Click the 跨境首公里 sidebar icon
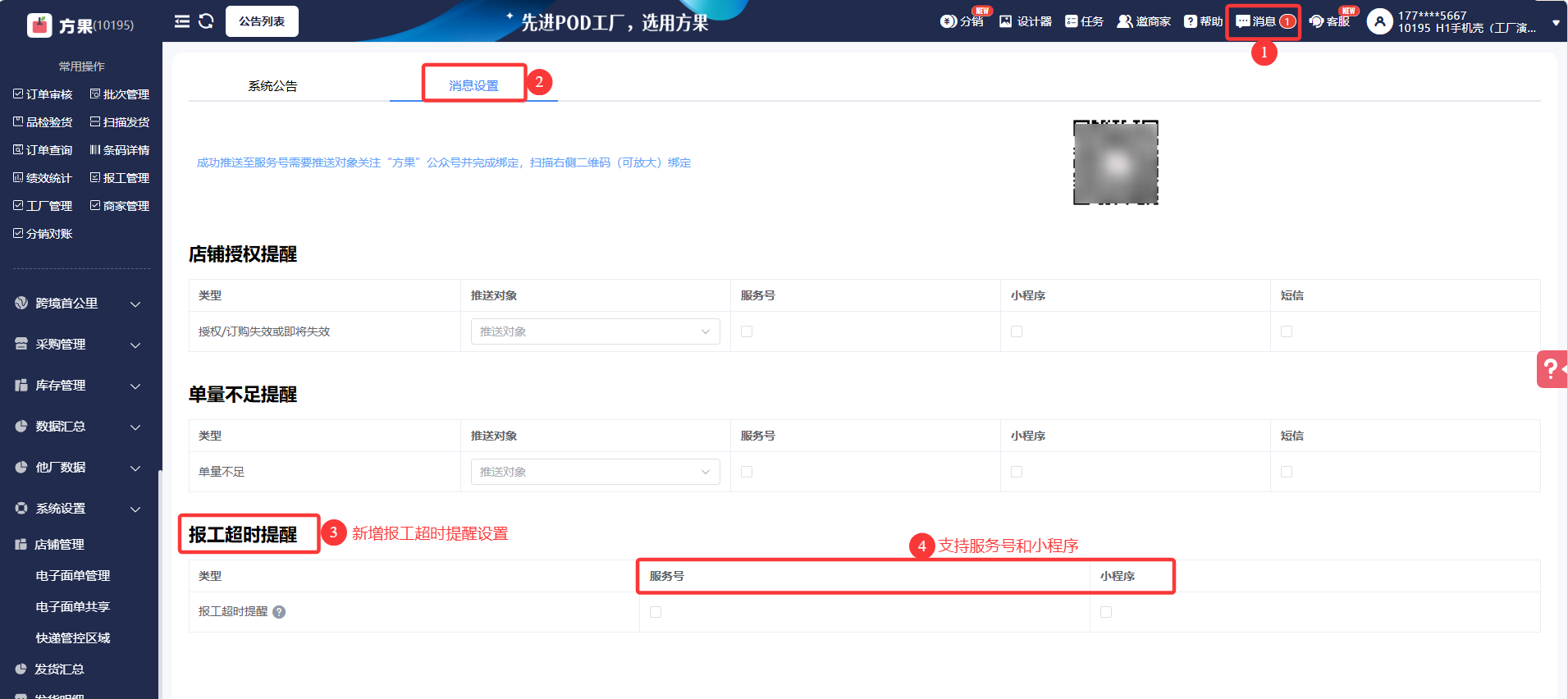1568x699 pixels. click(x=21, y=303)
